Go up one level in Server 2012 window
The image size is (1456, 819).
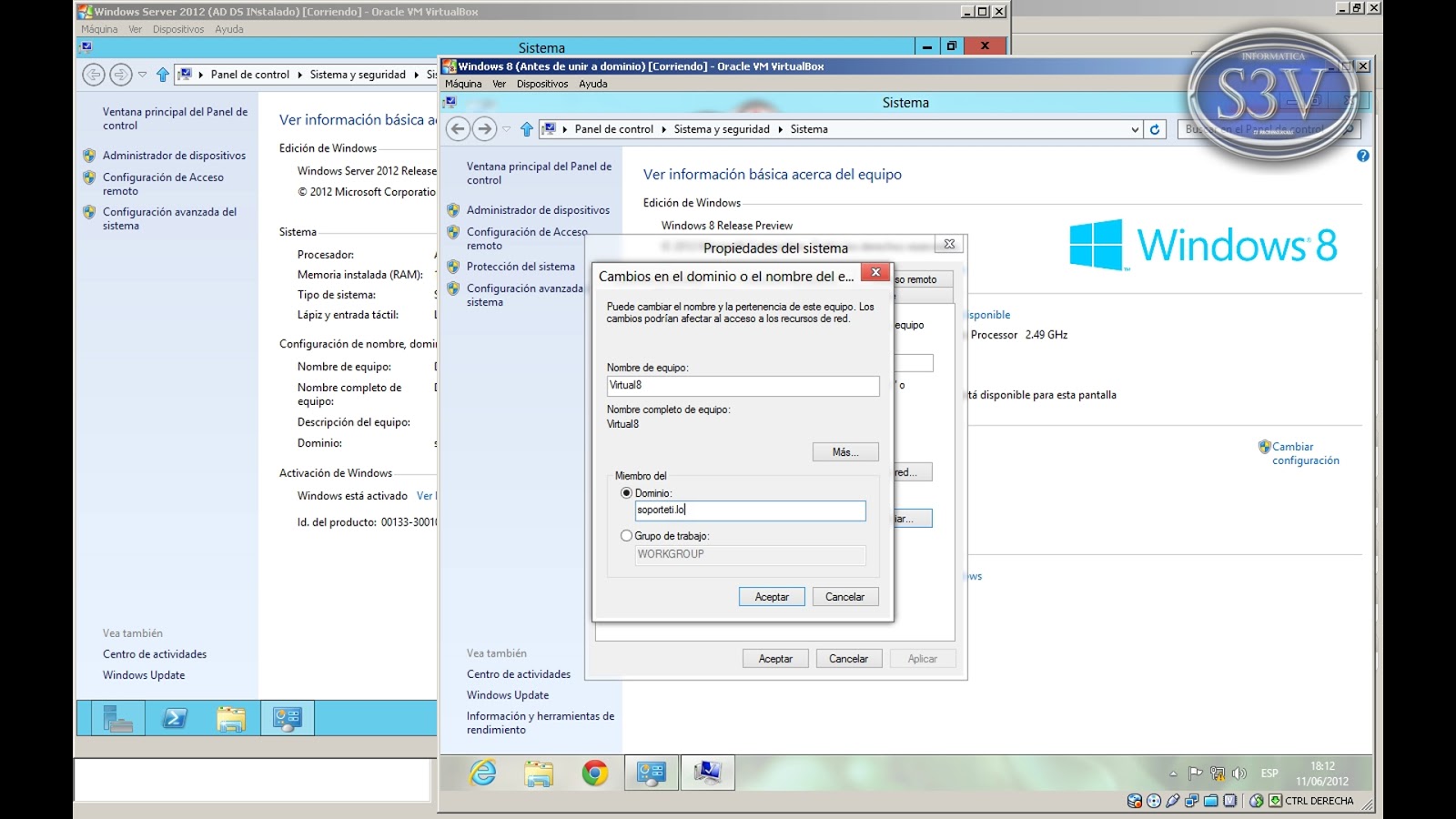[x=162, y=75]
